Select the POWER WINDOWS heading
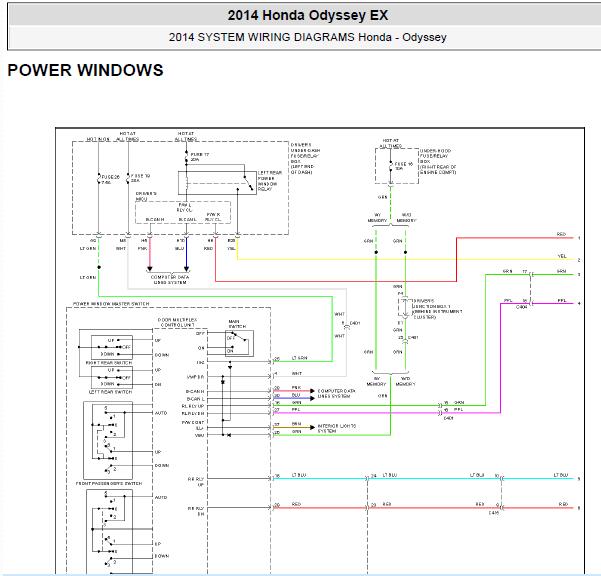601x576 pixels. tap(85, 71)
